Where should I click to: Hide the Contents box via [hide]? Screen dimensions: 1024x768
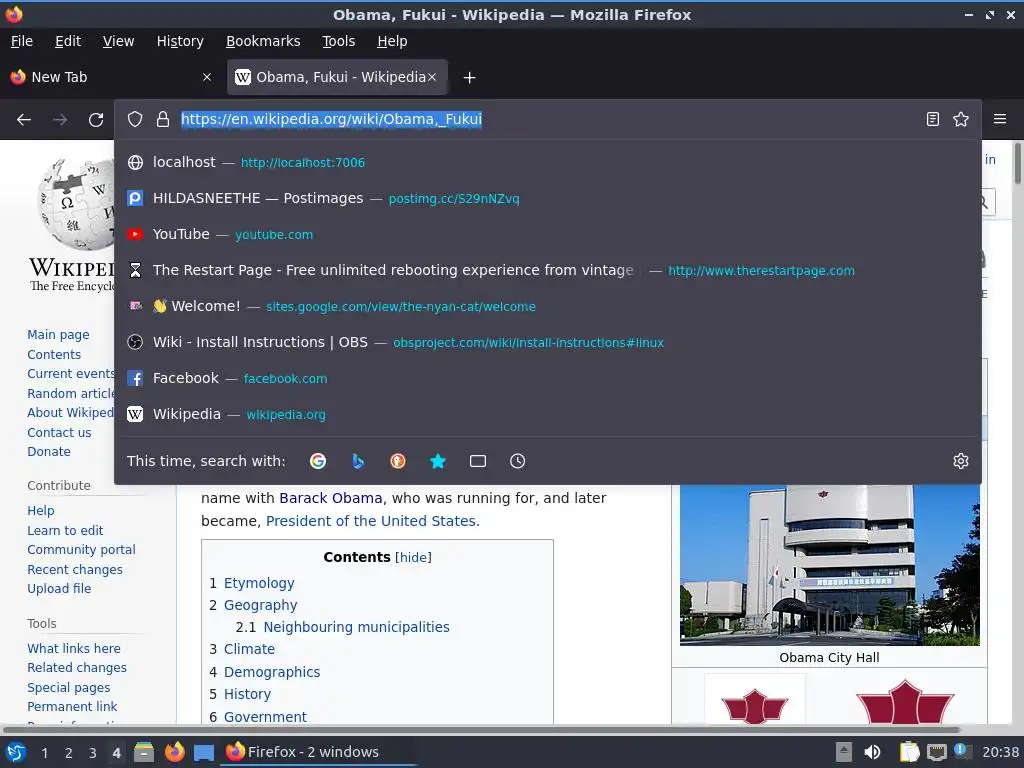(413, 557)
